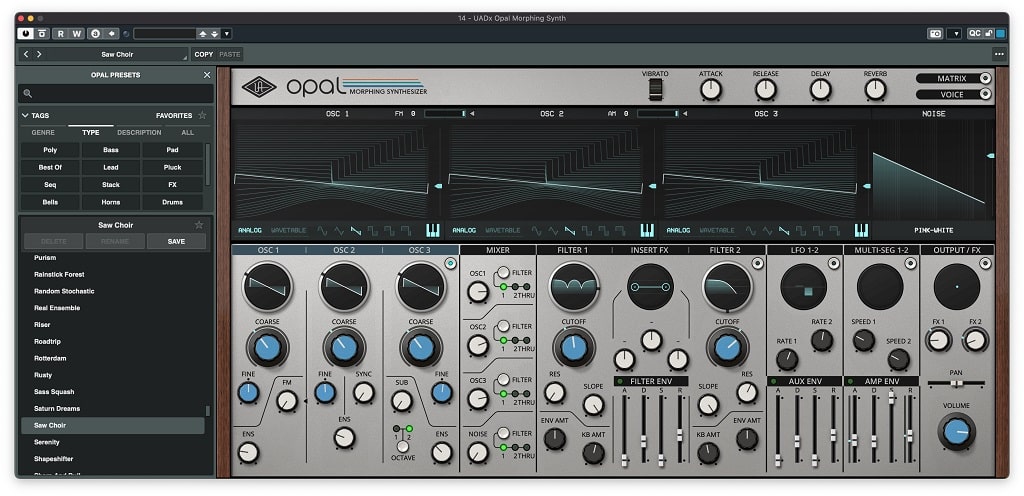
Task: Switch to the ALL tag tab
Action: click(x=187, y=132)
